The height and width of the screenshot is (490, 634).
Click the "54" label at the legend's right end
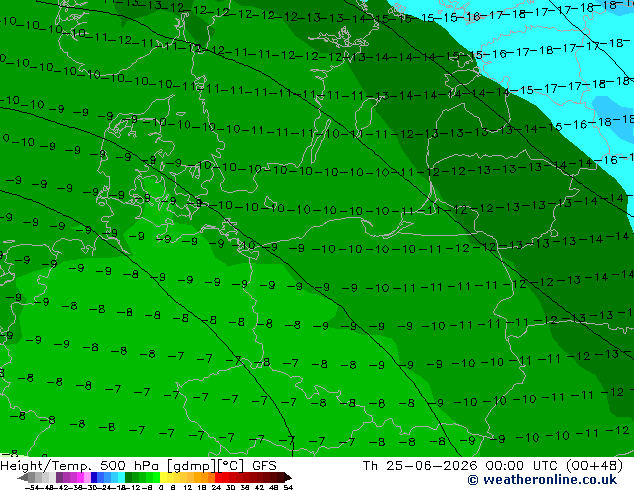[x=287, y=488]
